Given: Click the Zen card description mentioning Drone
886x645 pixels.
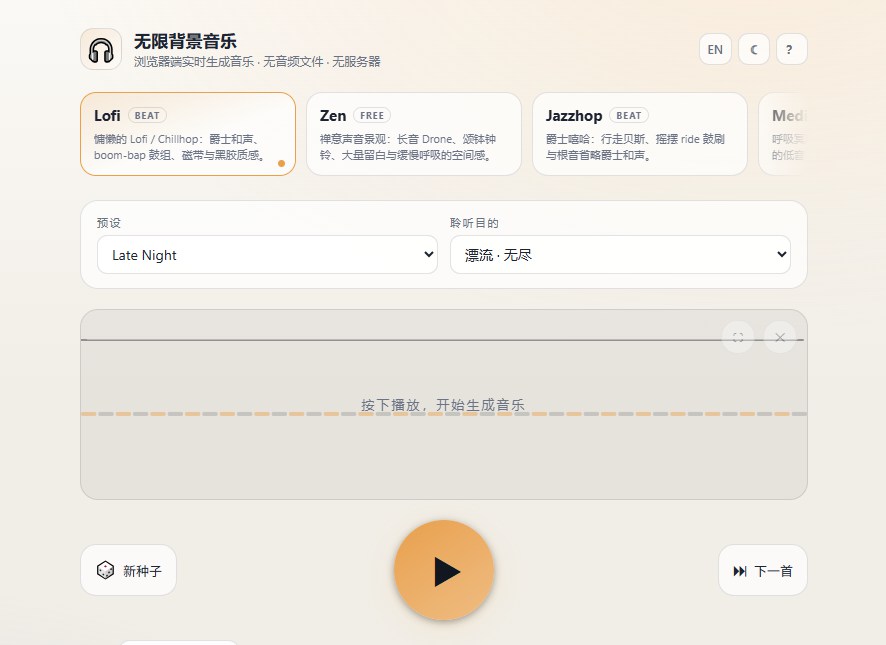Looking at the screenshot, I should [x=408, y=147].
